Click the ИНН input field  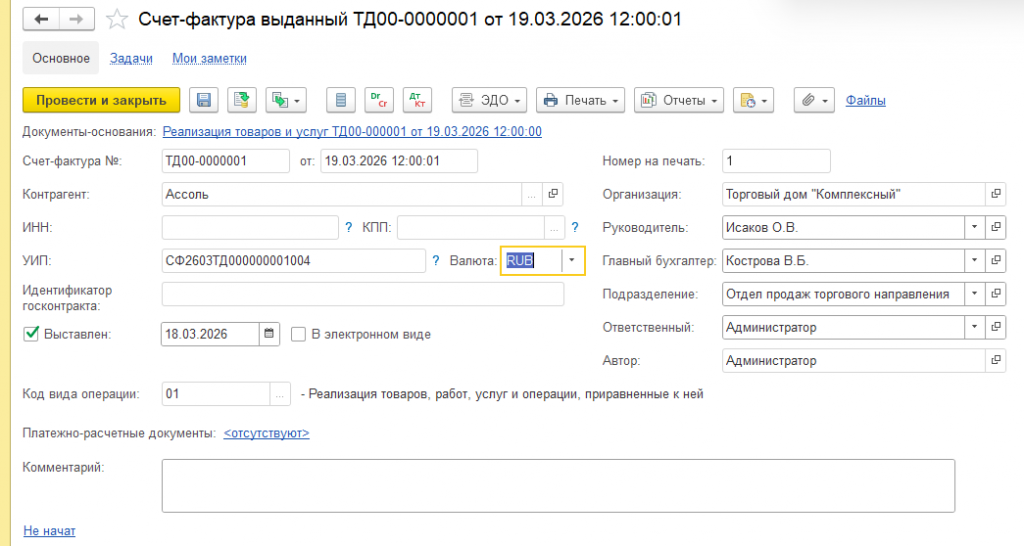point(250,227)
